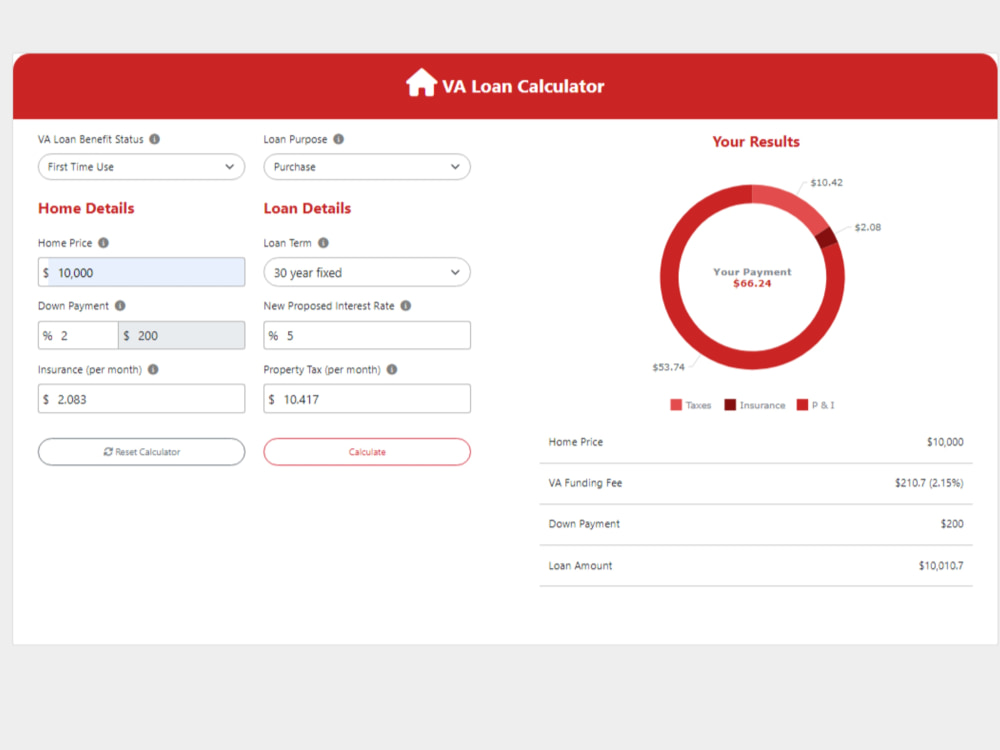This screenshot has width=1000, height=750.
Task: Click the Loan Amount $10,010.7 value
Action: 941,566
